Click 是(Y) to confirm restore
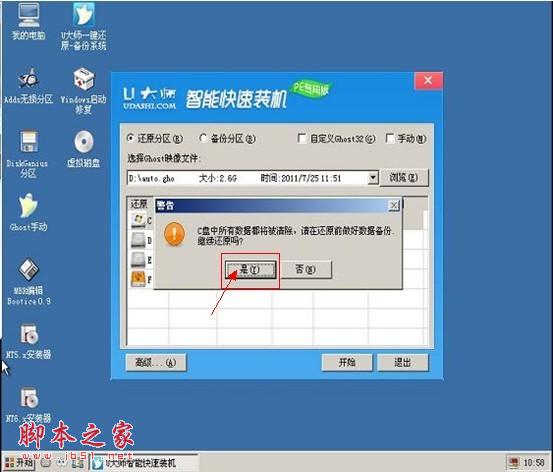Screen dimensions: 553x472 click(250, 270)
